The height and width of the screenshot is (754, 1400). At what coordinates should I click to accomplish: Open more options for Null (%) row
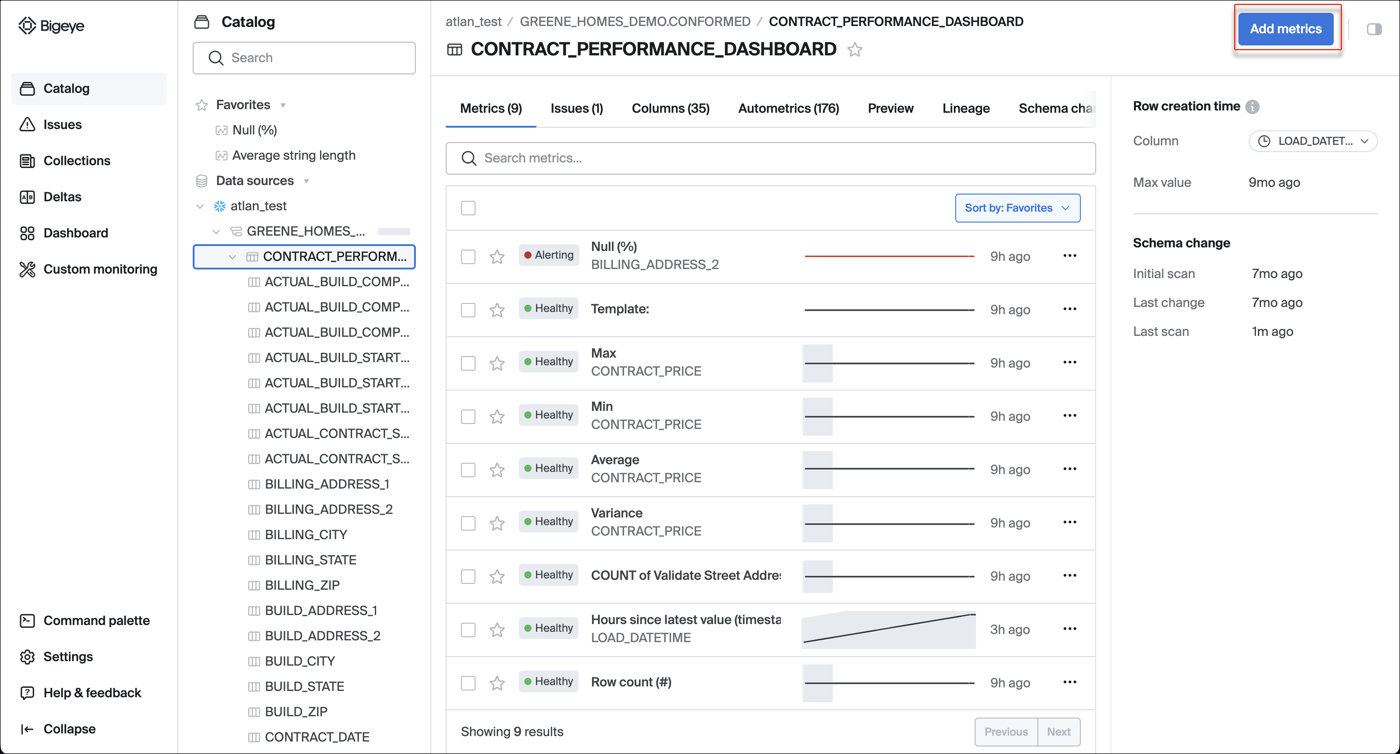pos(1070,256)
